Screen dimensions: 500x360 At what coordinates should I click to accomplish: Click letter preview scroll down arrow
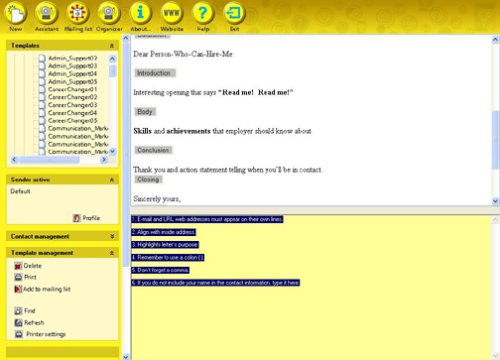(x=495, y=201)
